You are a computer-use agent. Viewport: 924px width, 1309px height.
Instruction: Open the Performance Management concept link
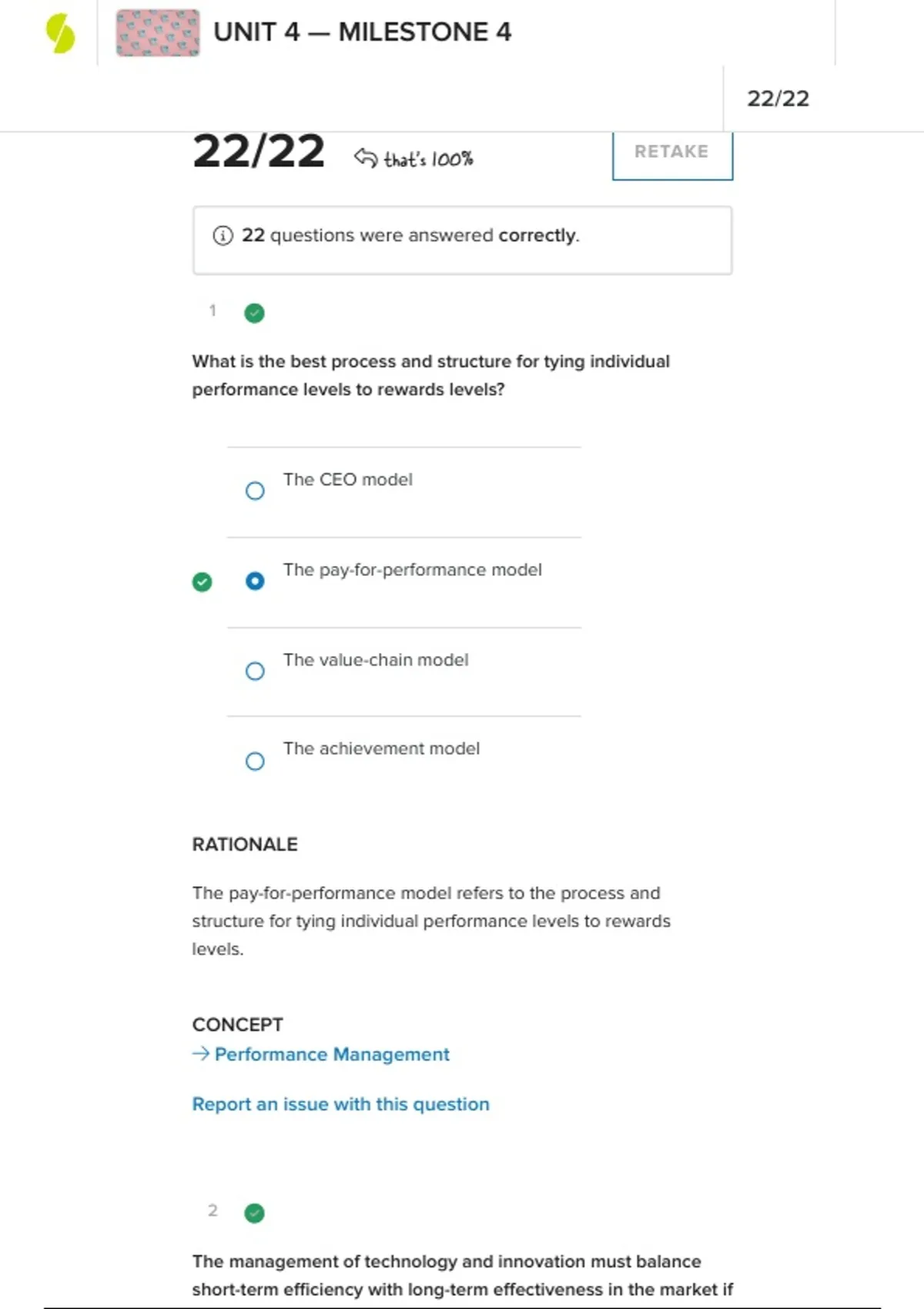coord(332,1054)
